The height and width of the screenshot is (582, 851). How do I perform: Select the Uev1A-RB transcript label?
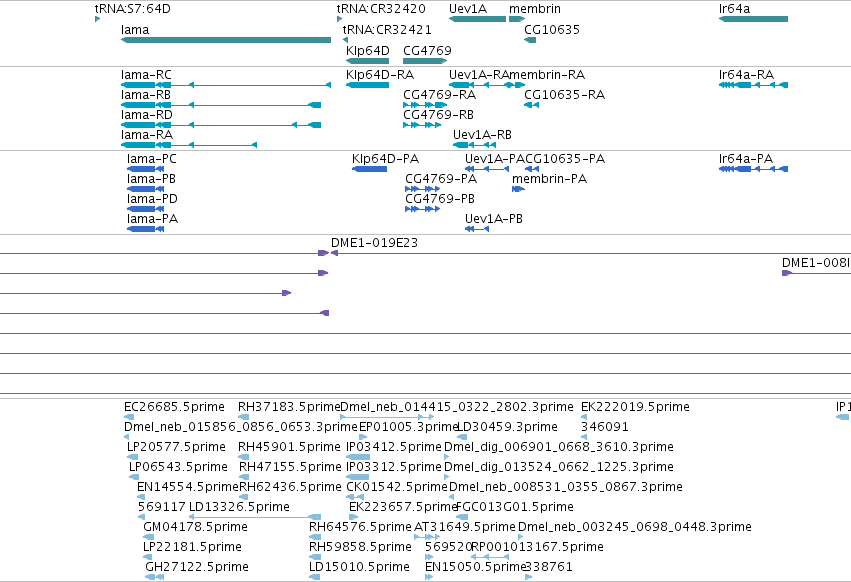click(x=482, y=135)
